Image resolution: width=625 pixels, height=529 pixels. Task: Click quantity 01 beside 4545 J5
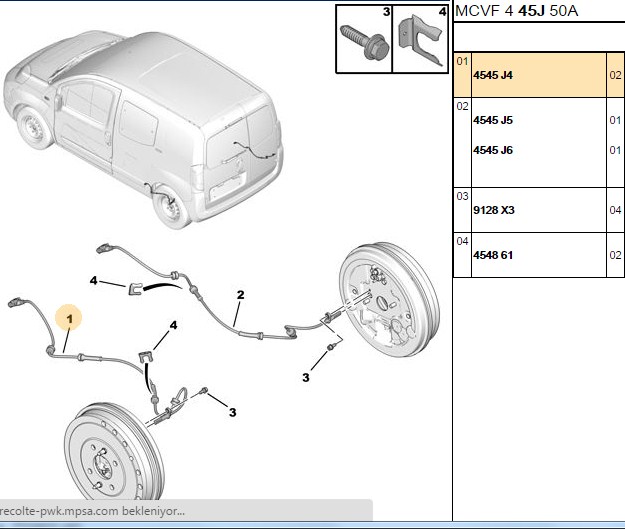(615, 120)
